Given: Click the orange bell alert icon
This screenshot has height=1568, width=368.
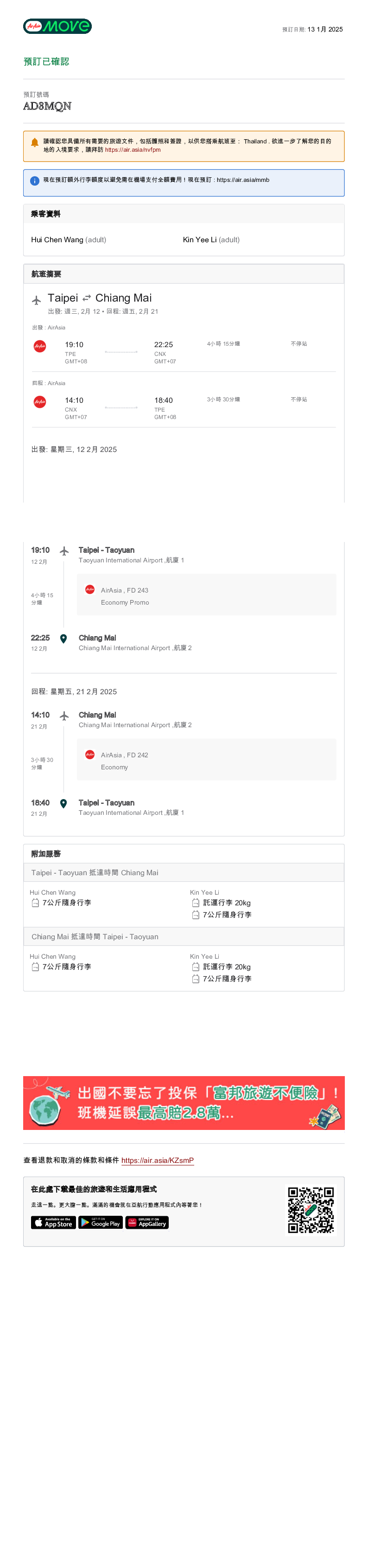Looking at the screenshot, I should [x=35, y=143].
